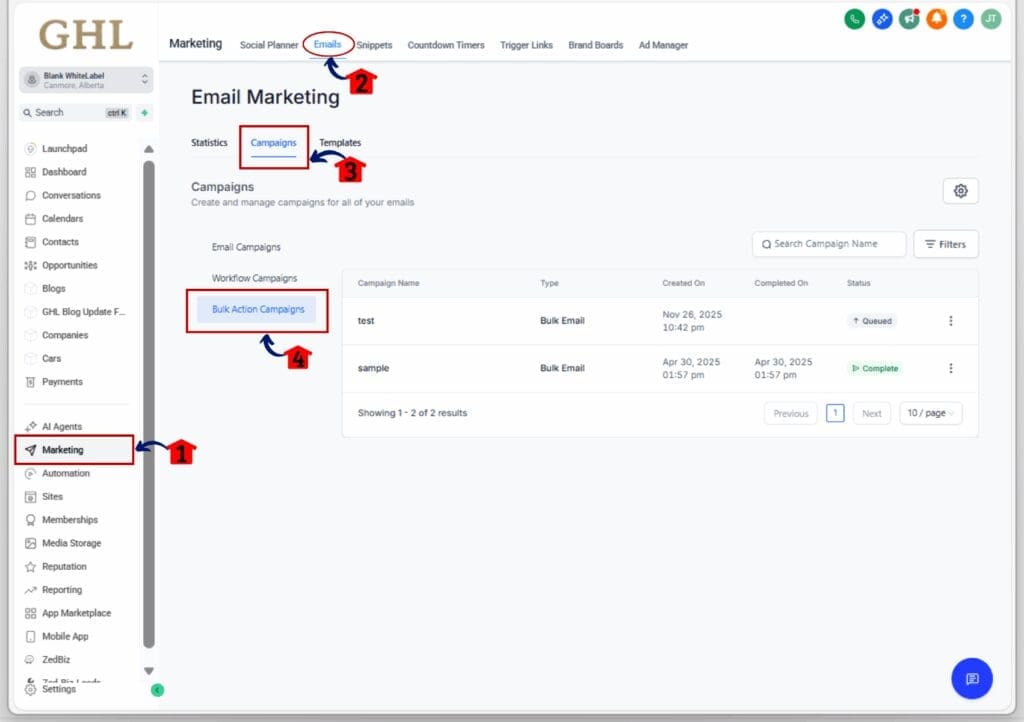Image resolution: width=1024 pixels, height=722 pixels.
Task: Click the green plus next to search bar
Action: point(143,113)
